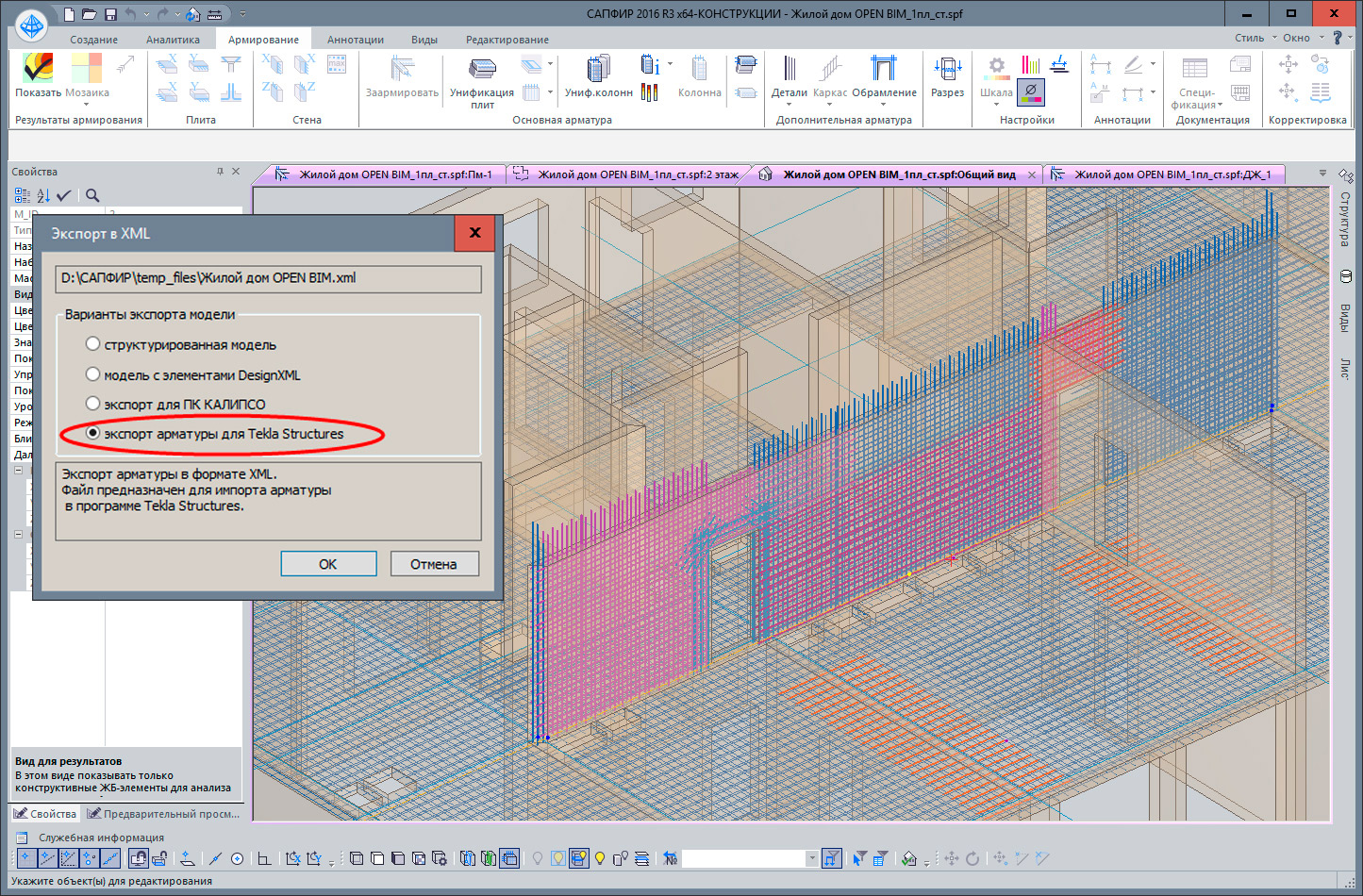1363x896 pixels.
Task: Expand the Стиль dropdown menu
Action: click(1255, 38)
